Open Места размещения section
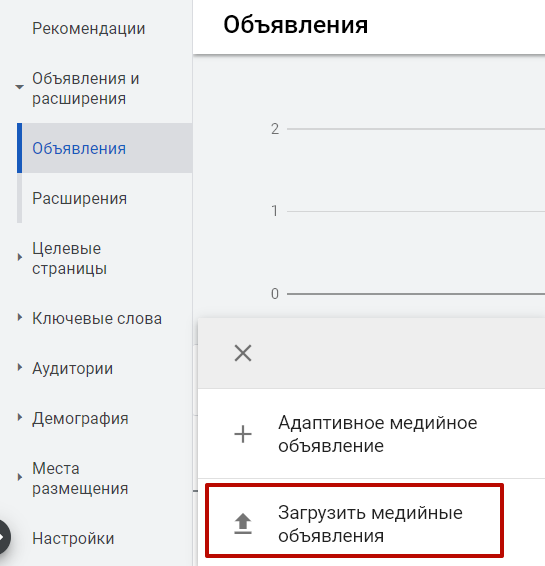 (80, 478)
